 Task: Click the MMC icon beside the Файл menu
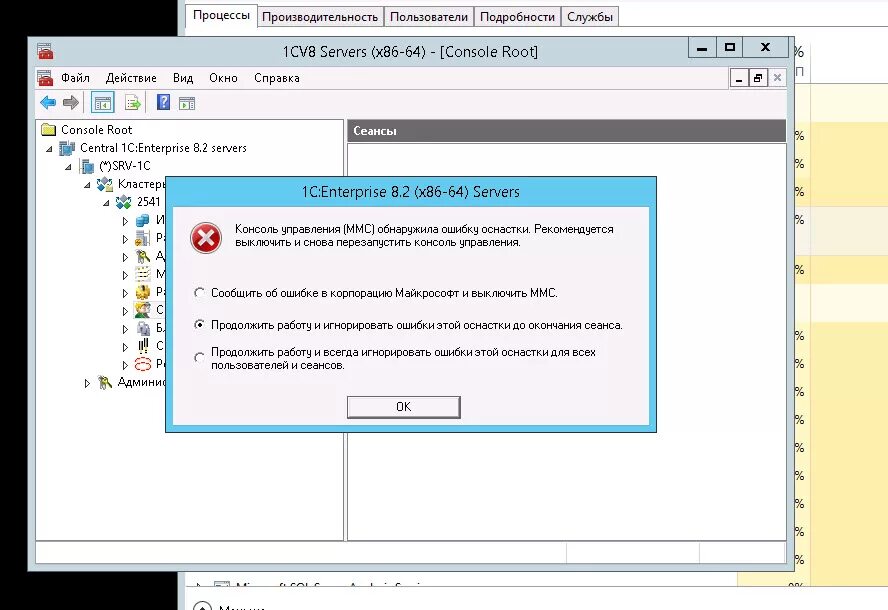coord(45,78)
